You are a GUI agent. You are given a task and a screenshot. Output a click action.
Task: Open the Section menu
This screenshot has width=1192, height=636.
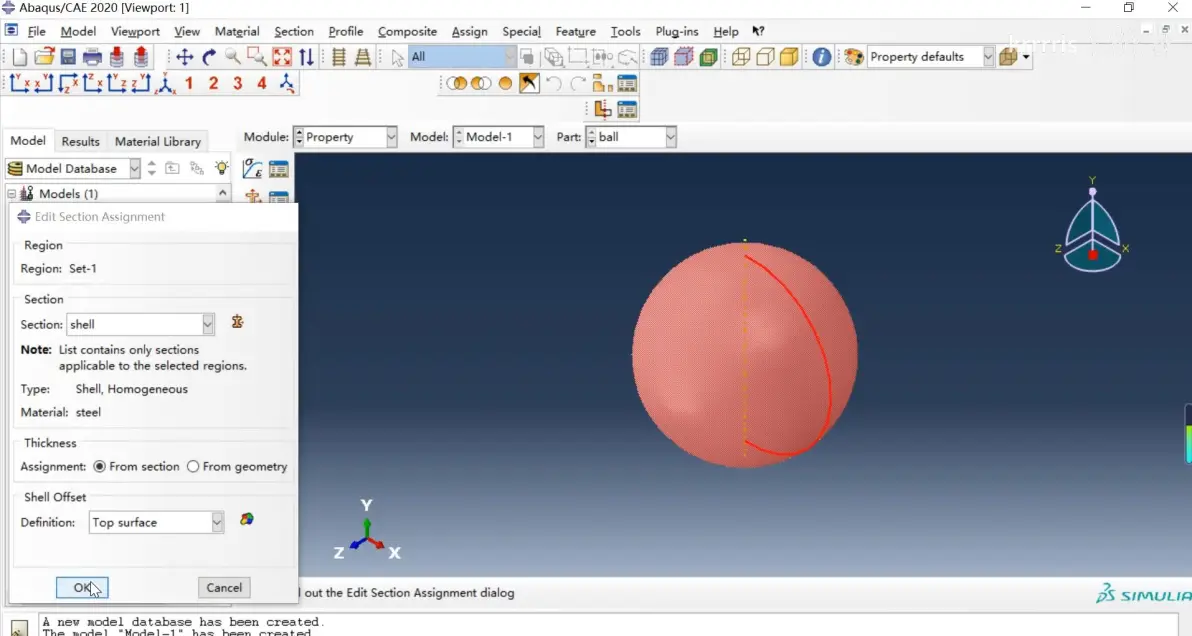293,31
